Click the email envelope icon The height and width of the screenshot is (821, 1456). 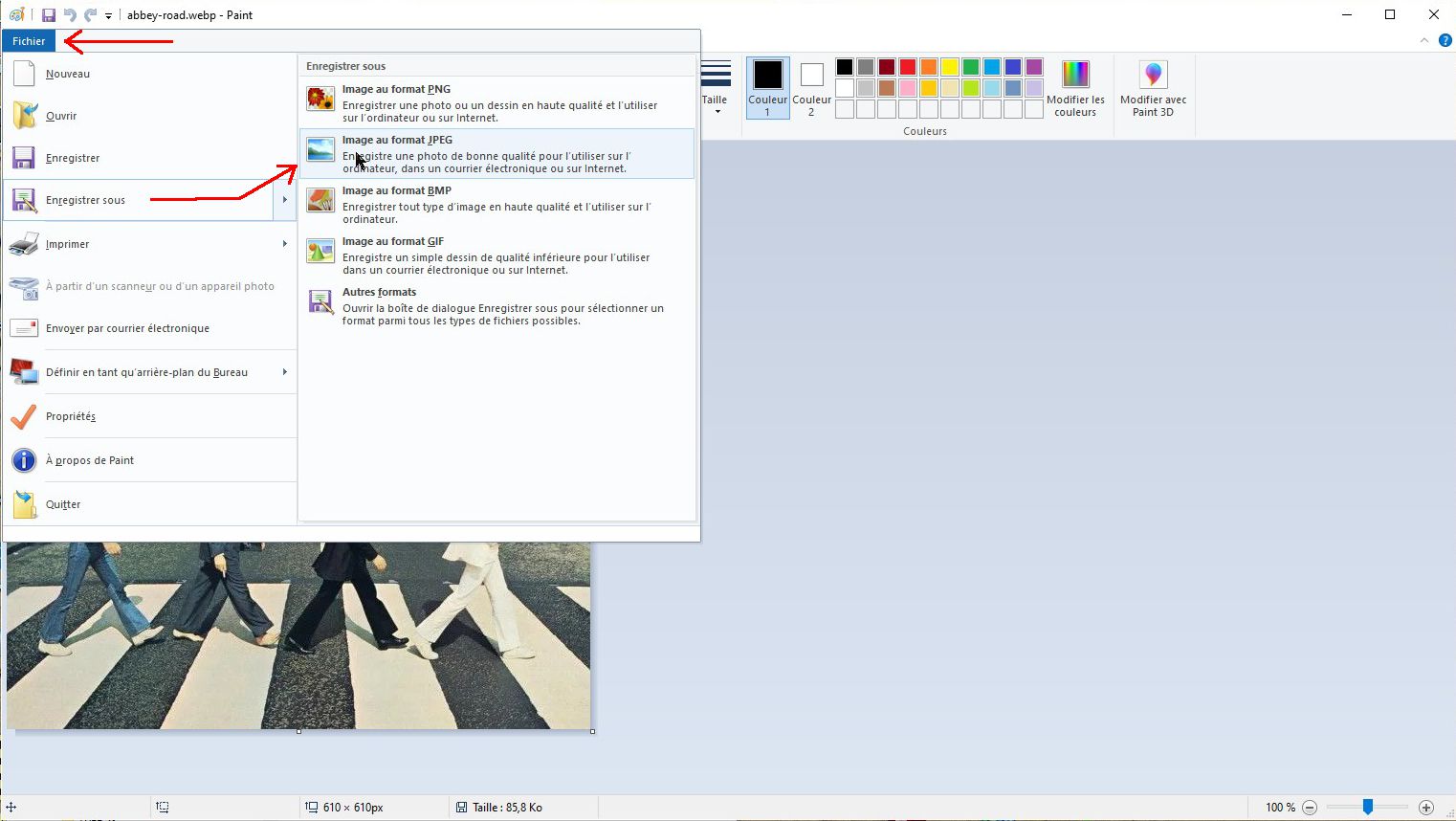(x=24, y=328)
